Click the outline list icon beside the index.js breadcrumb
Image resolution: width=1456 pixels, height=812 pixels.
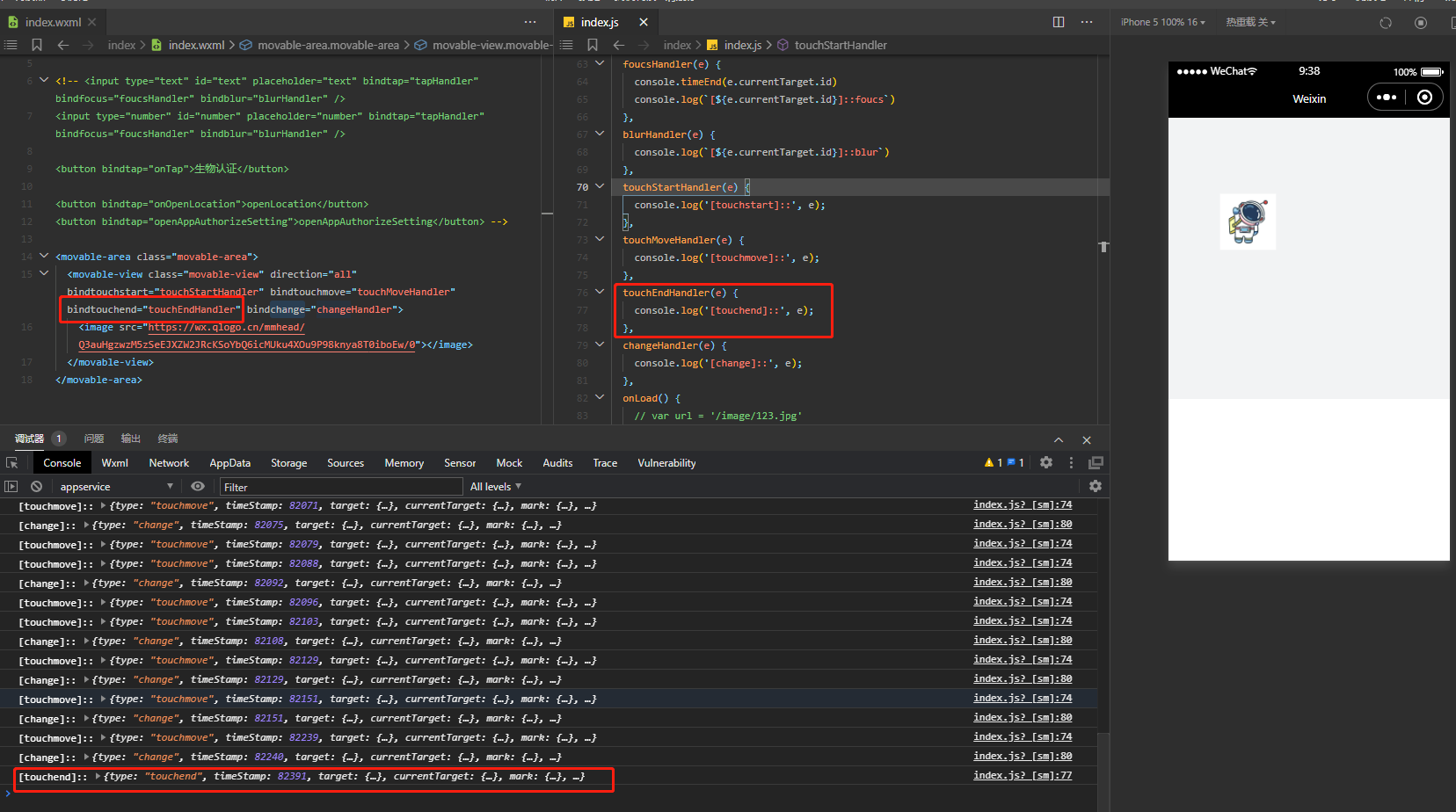point(566,45)
